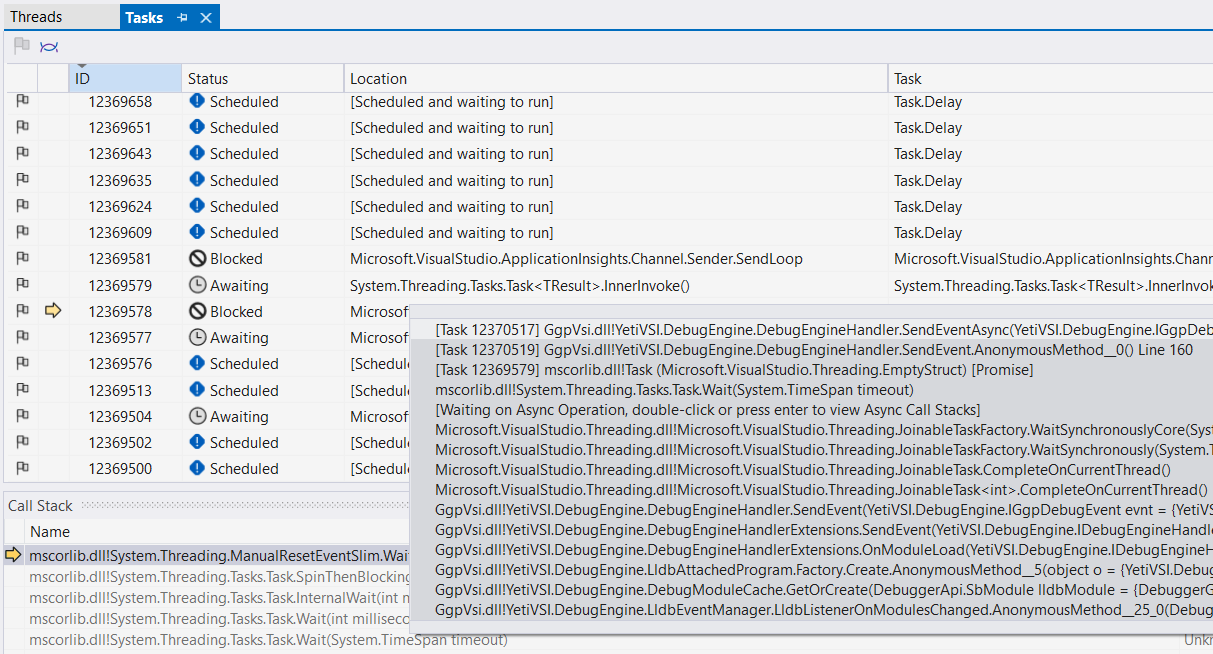Screen dimensions: 1213x654
Task: Click the Scheduled status icon for task 12369500
Action: pyautogui.click(x=197, y=468)
